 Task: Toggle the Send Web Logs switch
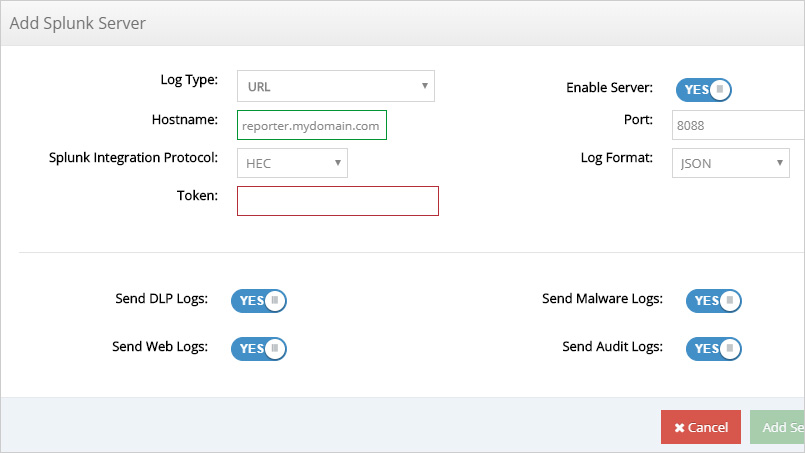(259, 349)
